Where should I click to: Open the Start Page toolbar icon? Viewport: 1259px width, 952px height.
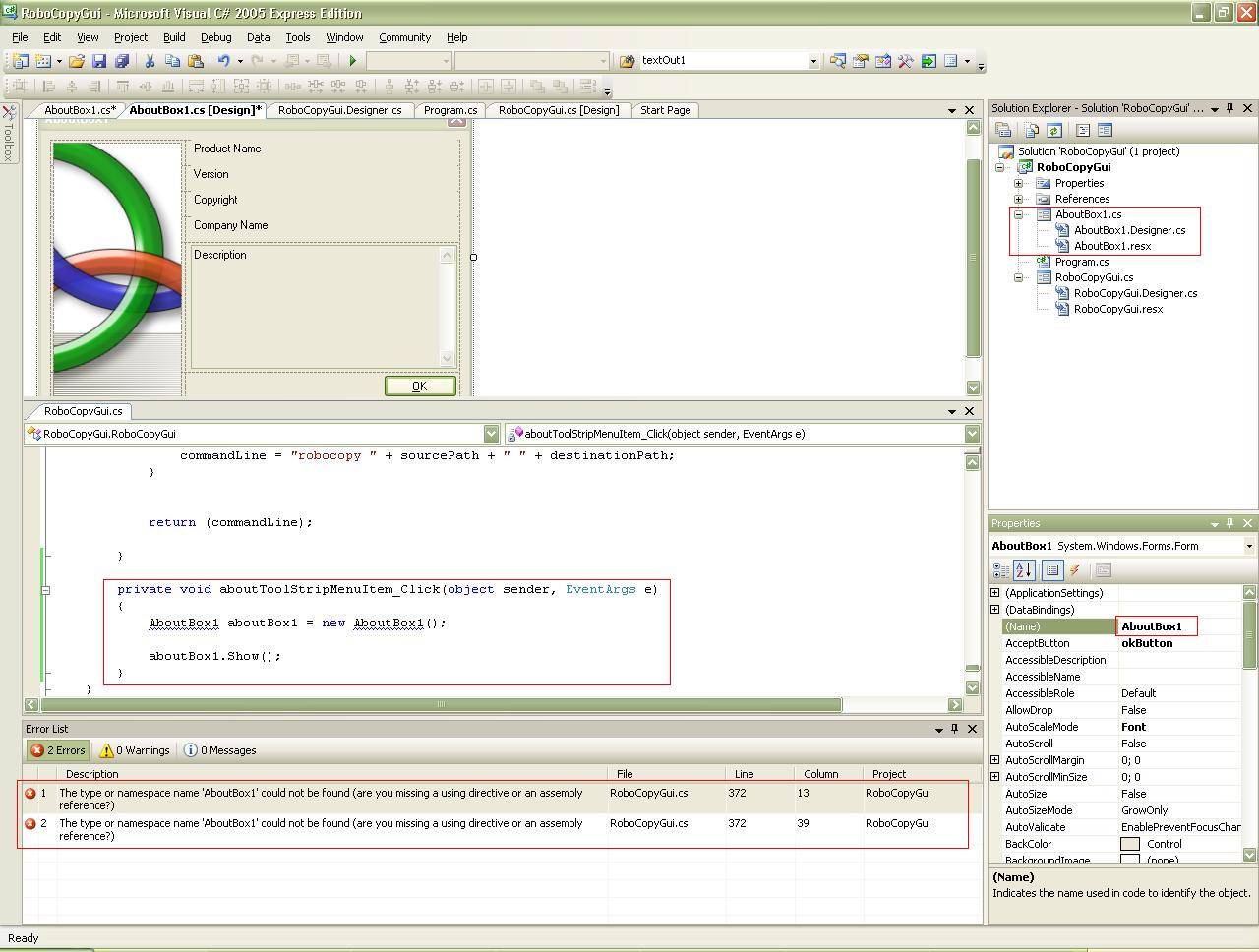[x=928, y=61]
